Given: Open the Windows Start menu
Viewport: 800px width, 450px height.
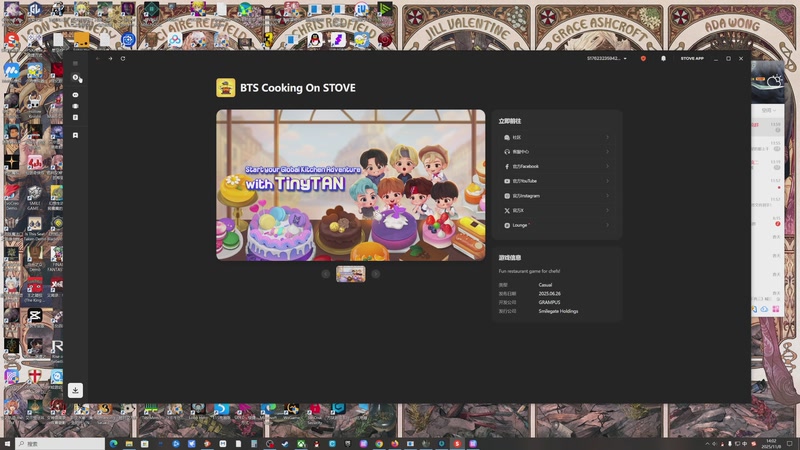Looking at the screenshot, I should (7, 444).
